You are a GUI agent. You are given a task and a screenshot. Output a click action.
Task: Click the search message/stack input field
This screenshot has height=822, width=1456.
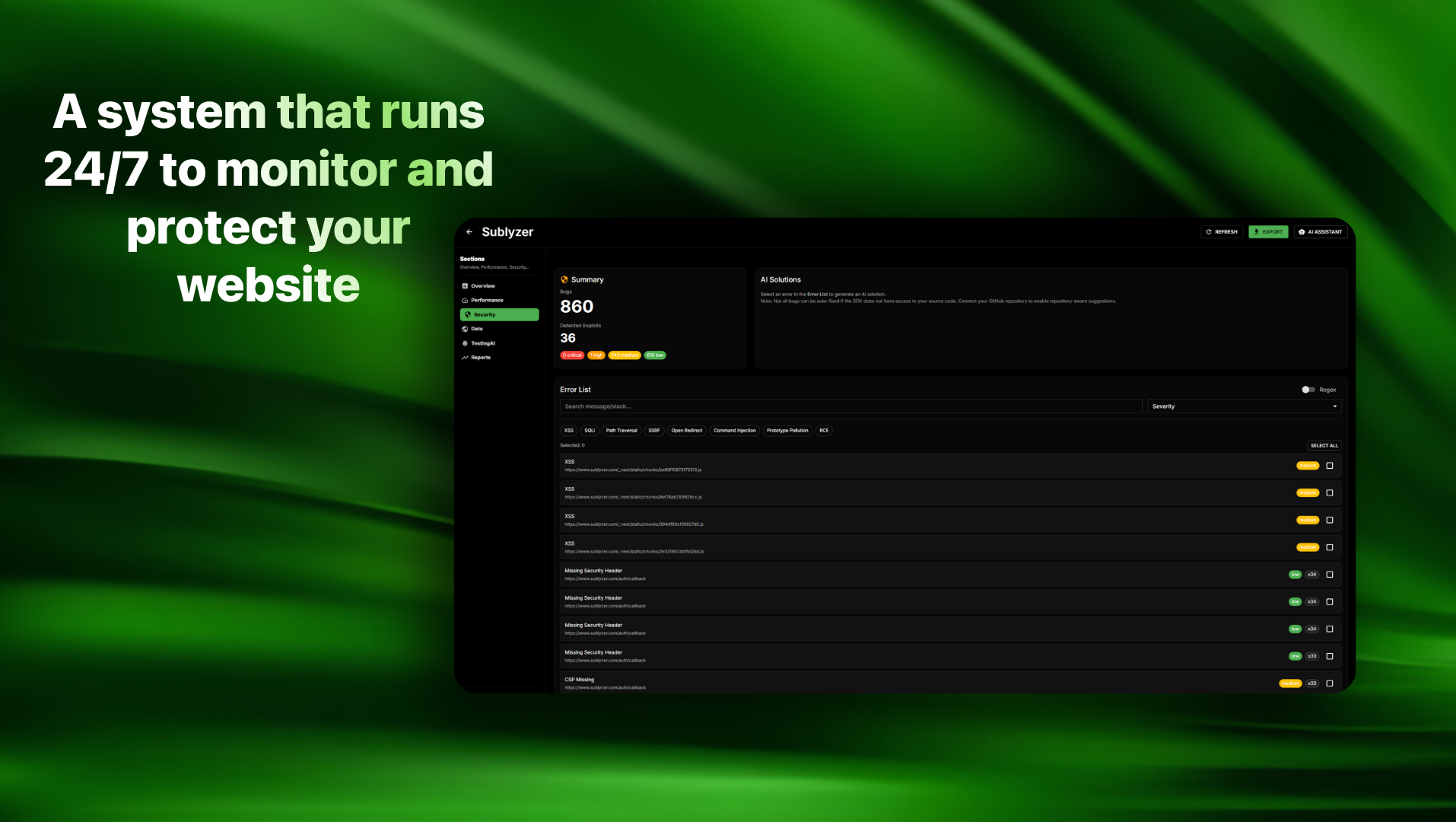[850, 406]
